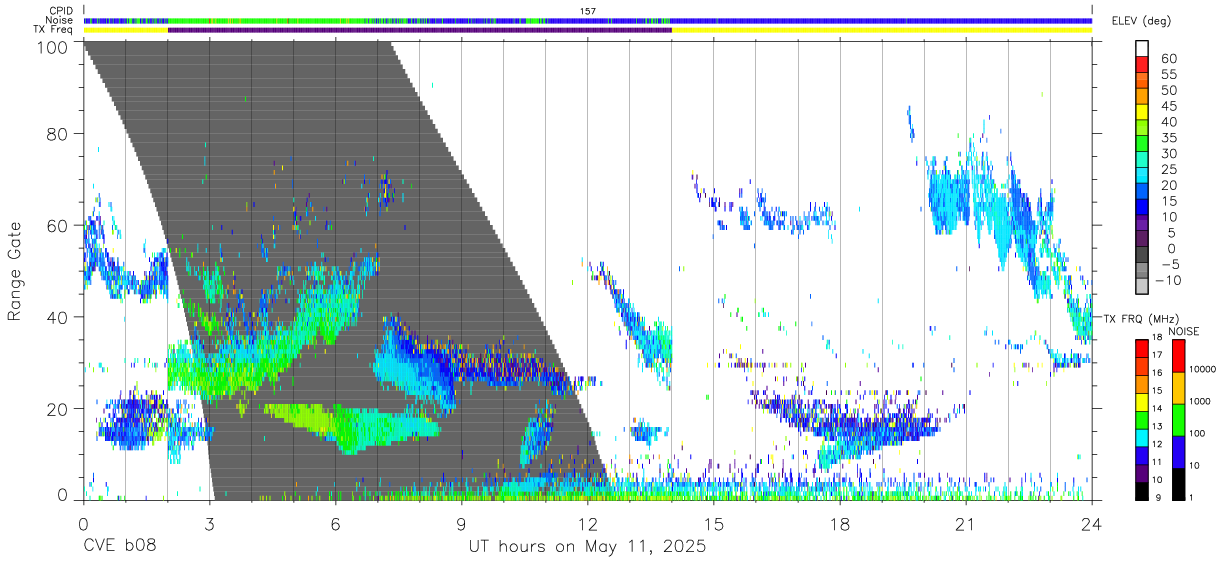This screenshot has height=567, width=1228.
Task: Click the CPID value '157'
Action: 588,11
